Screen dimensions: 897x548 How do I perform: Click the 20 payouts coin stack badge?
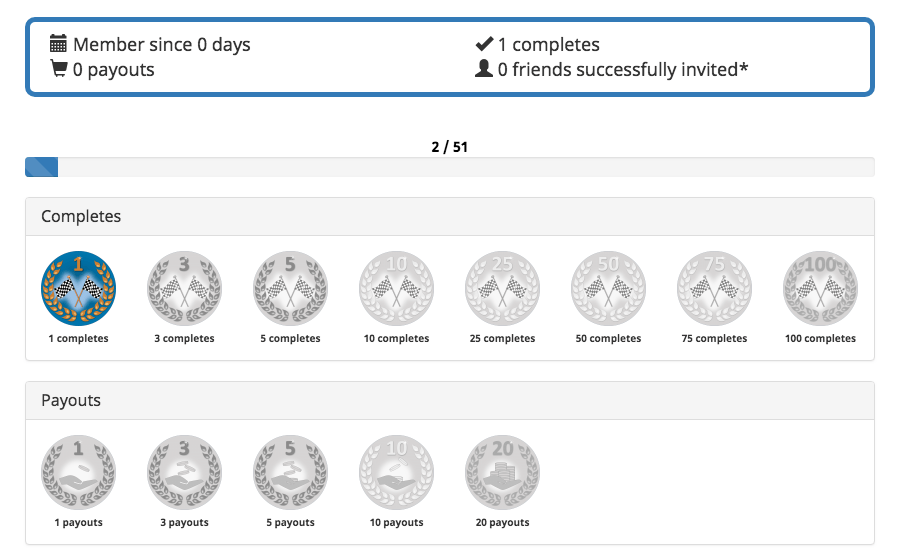point(502,472)
